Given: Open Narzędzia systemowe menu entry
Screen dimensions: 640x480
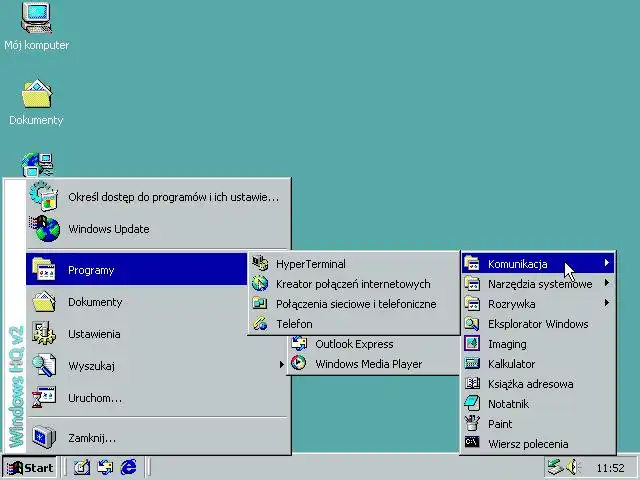Looking at the screenshot, I should tap(538, 283).
